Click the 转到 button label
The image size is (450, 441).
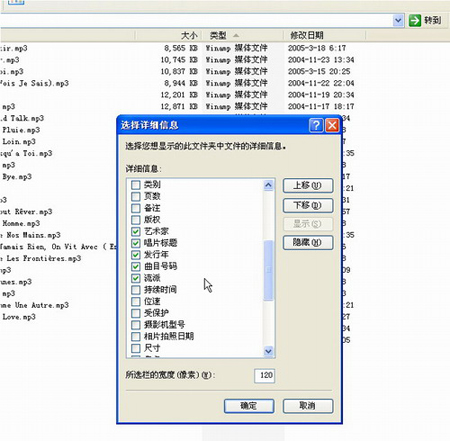(432, 21)
